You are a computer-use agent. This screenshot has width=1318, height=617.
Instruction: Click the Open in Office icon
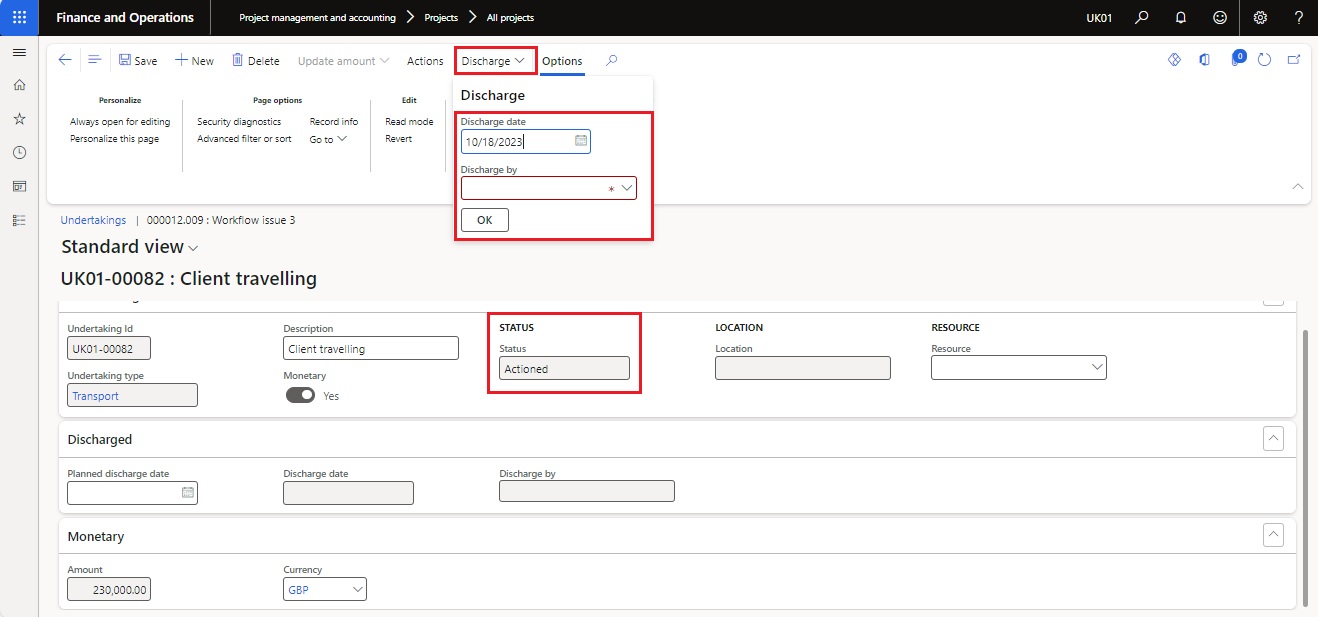pos(1205,60)
